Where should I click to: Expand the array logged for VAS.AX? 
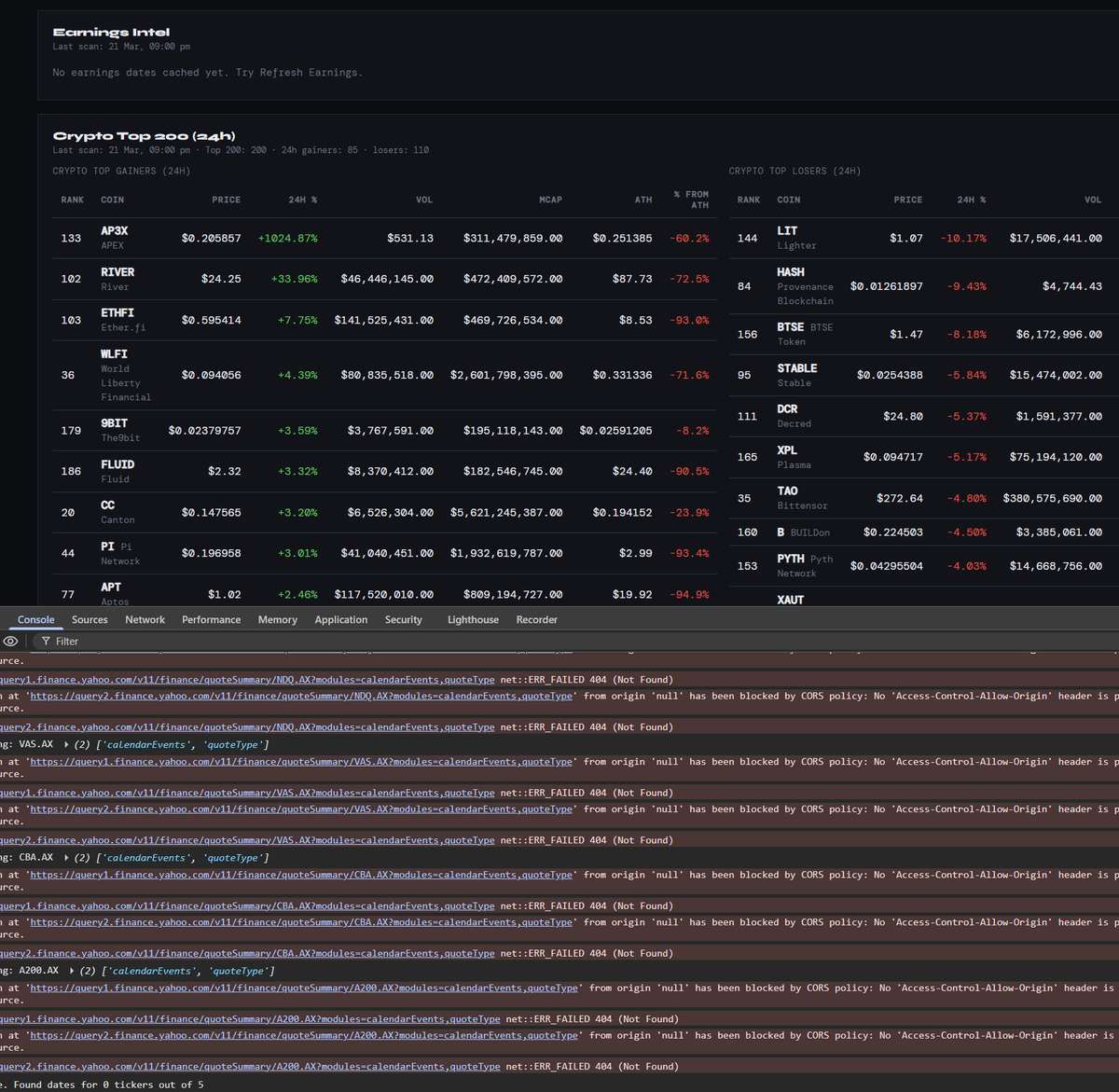tap(67, 744)
